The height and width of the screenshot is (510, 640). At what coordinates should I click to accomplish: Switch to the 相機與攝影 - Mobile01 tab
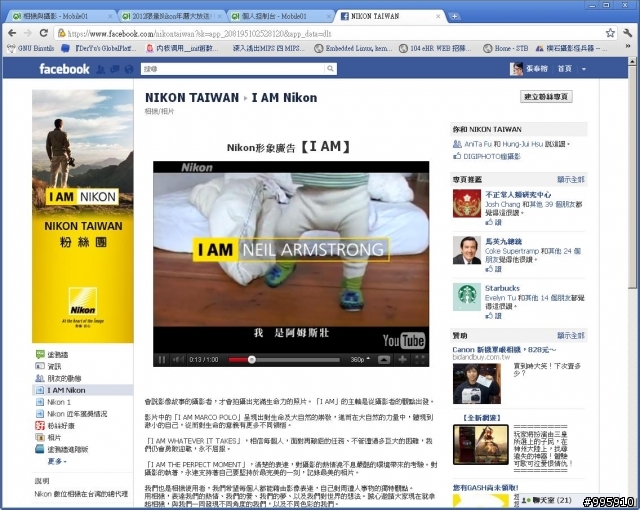(62, 16)
